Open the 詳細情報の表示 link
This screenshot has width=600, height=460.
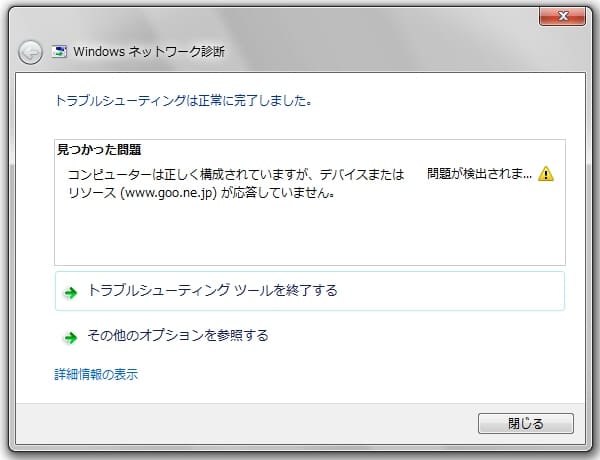tap(96, 375)
